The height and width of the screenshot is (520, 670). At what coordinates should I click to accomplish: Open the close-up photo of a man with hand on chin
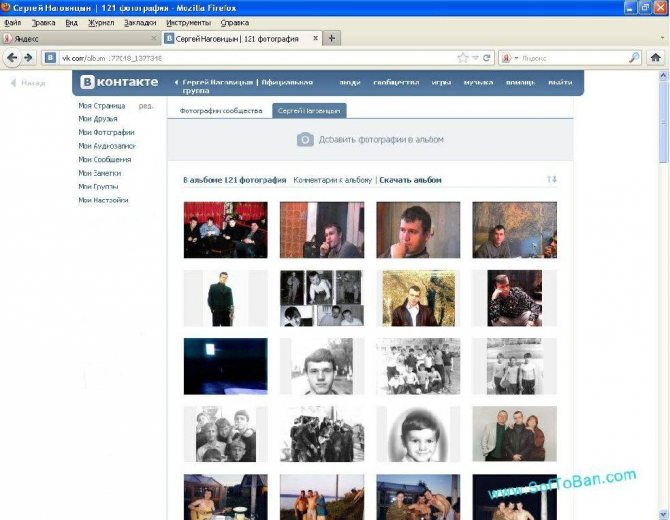click(418, 230)
